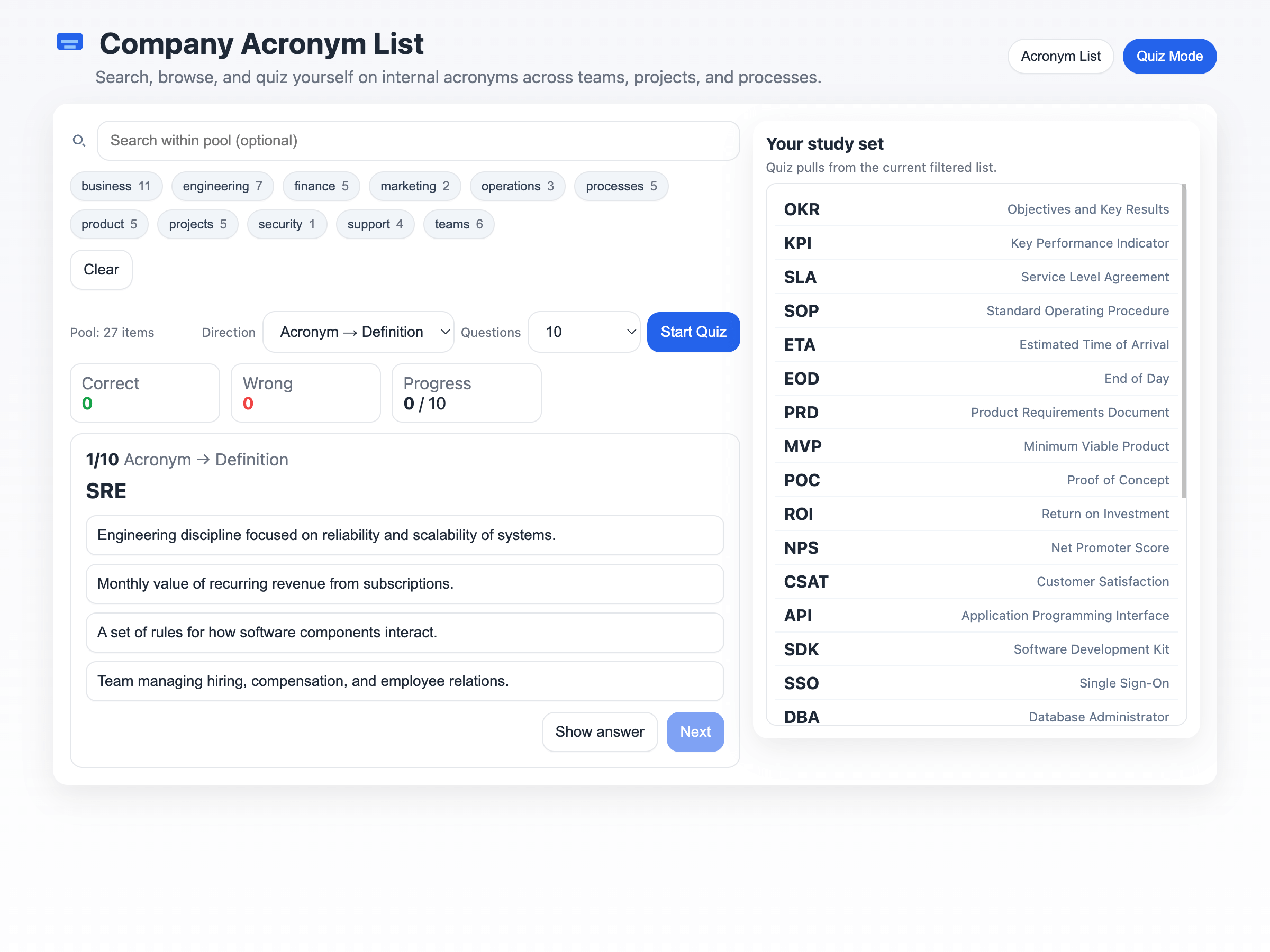Screen dimensions: 1270x952
Task: Toggle the finance filter chip
Action: pos(320,186)
